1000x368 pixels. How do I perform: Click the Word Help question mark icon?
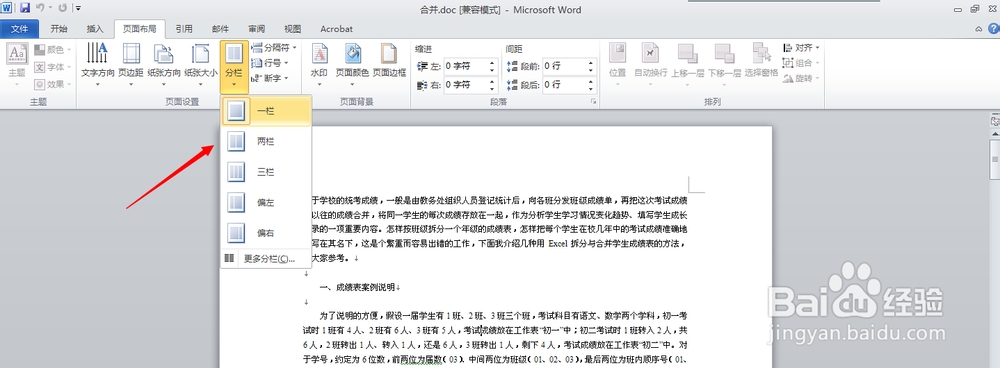[x=994, y=29]
